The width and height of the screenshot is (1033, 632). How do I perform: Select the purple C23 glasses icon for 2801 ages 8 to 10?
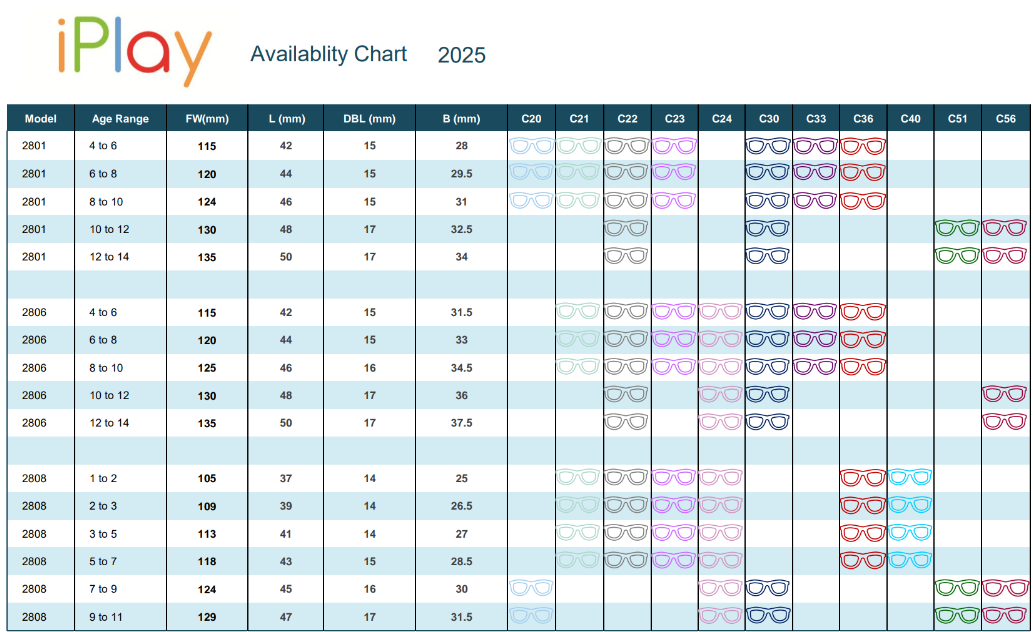point(675,201)
